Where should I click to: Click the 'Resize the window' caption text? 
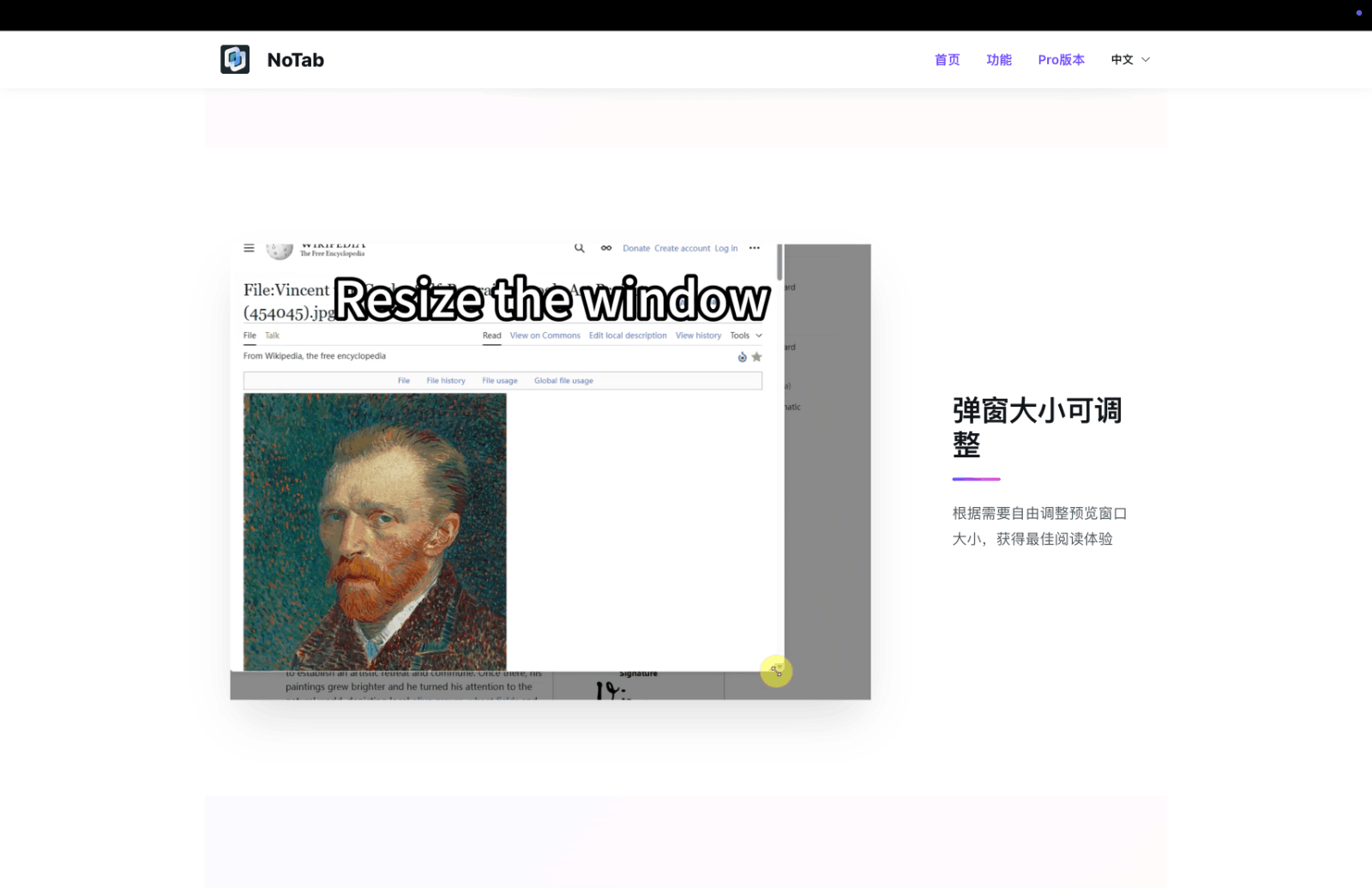point(551,299)
